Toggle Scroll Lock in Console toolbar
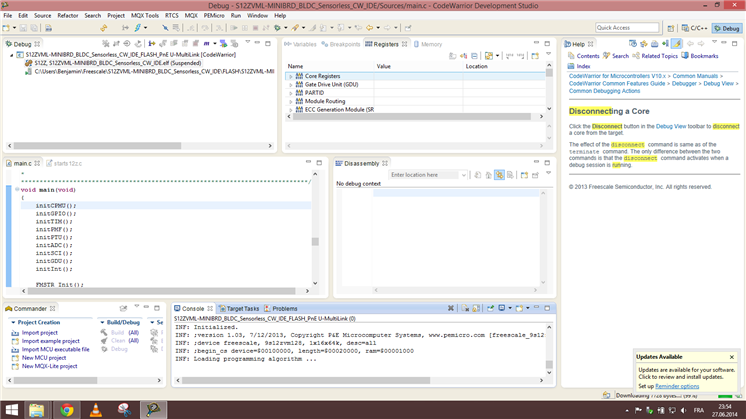 (x=476, y=308)
